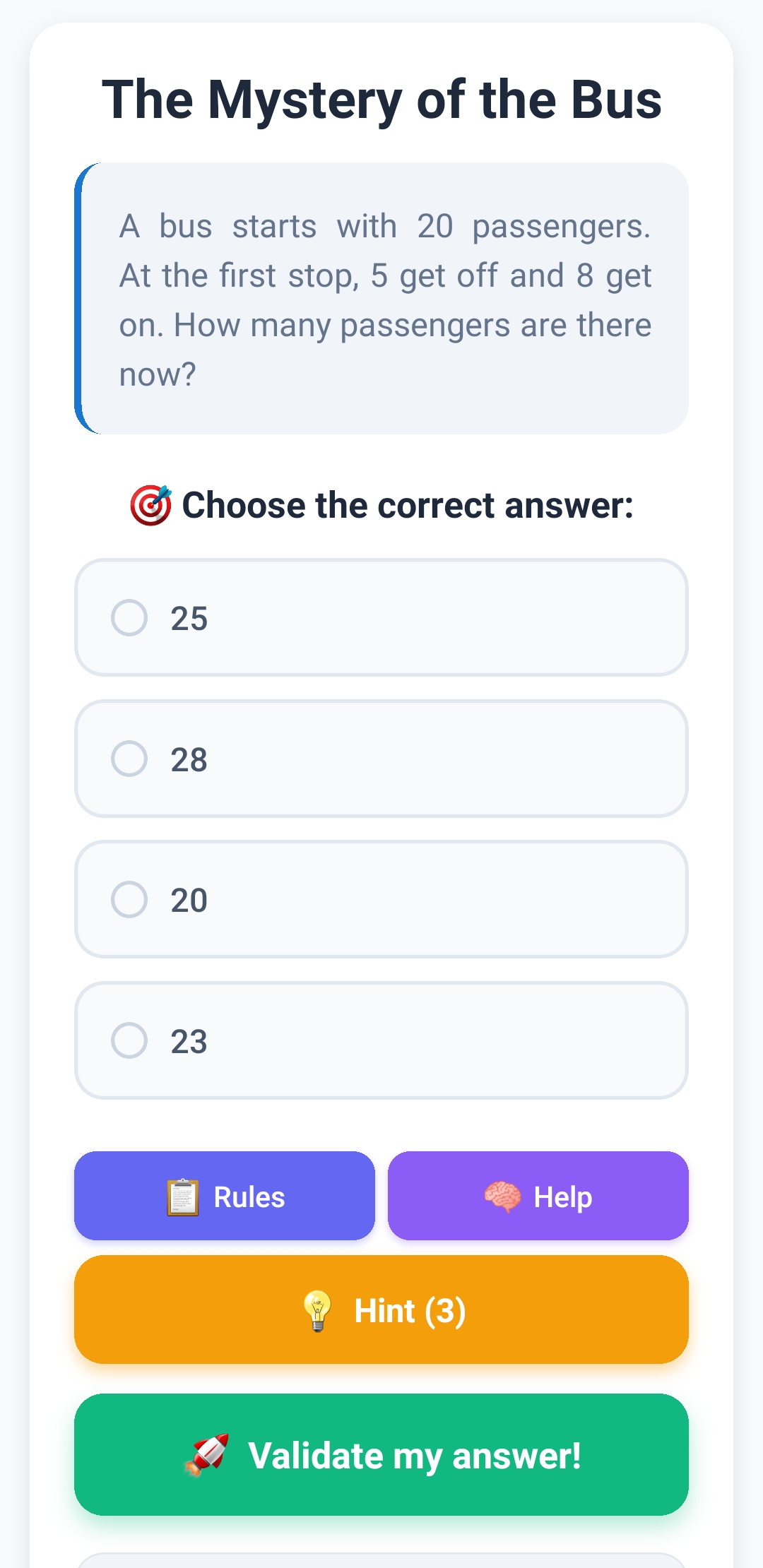Click the blue accent bar on question box
This screenshot has height=1568, width=763.
coord(78,298)
